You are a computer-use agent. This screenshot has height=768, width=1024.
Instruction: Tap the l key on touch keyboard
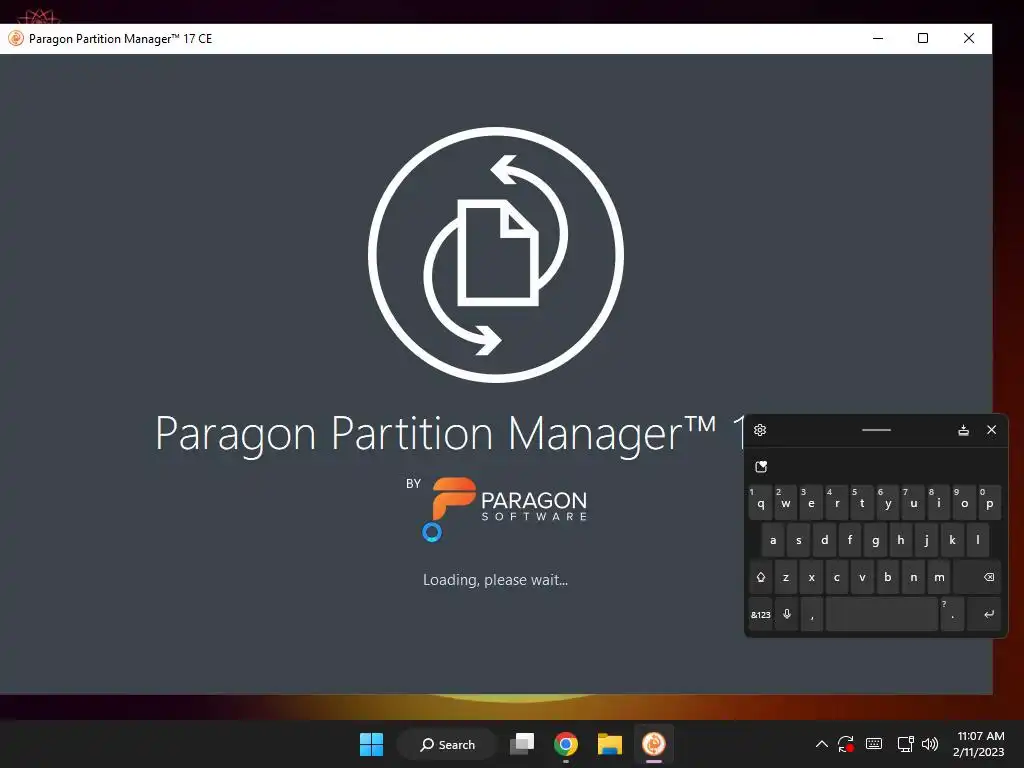(978, 540)
